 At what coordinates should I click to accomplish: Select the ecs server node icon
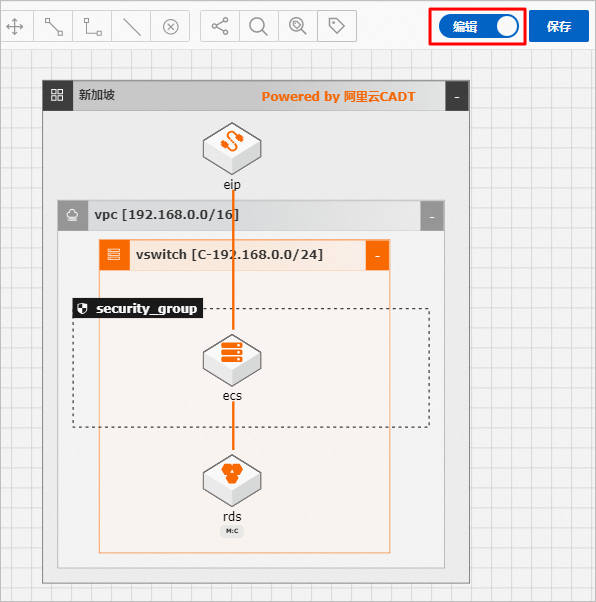pos(232,360)
